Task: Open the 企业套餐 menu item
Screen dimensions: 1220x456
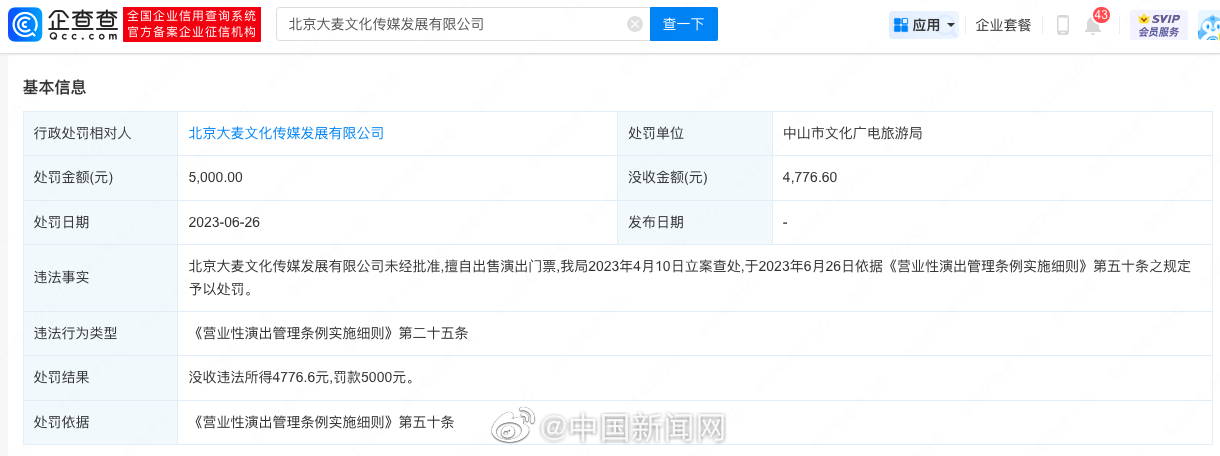Action: 1003,25
